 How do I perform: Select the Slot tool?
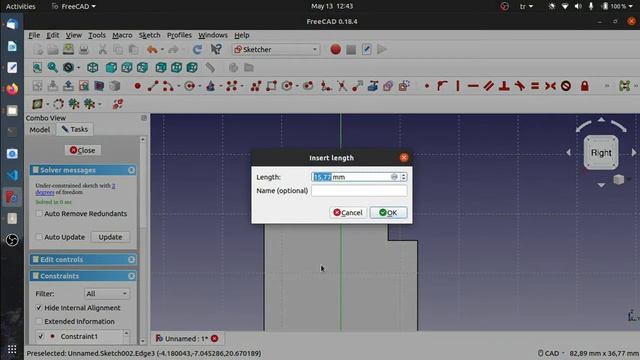pos(308,86)
